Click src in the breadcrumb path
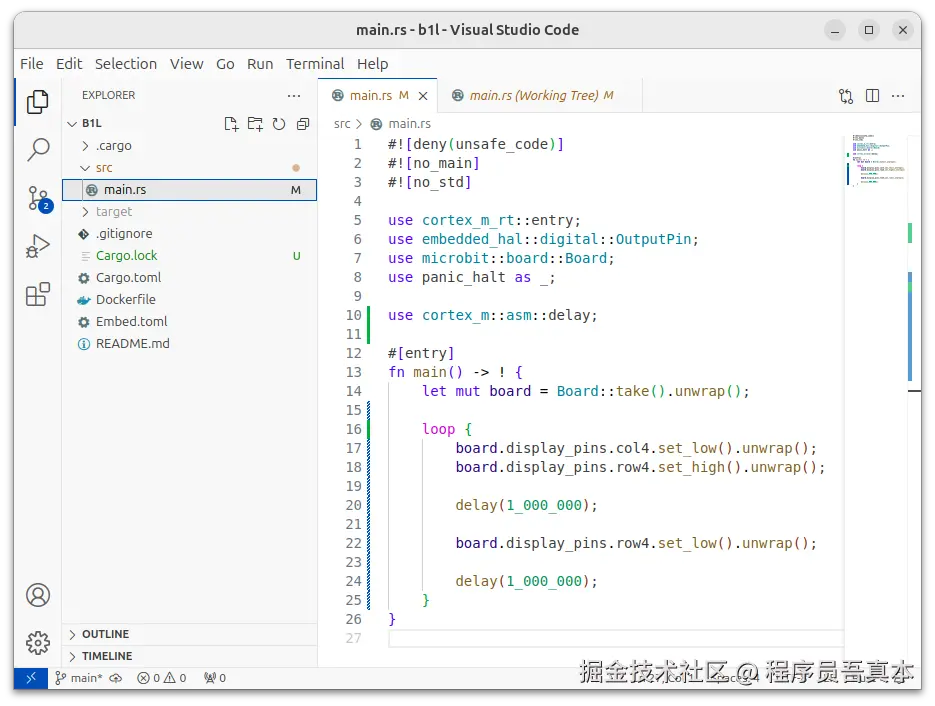This screenshot has height=706, width=935. tap(342, 123)
